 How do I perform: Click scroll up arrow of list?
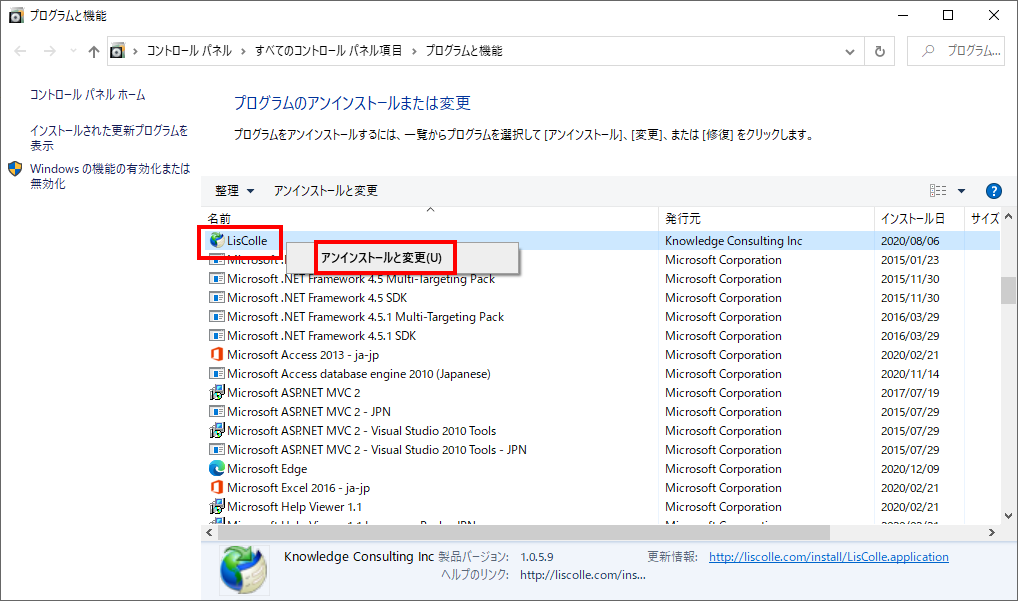pos(1008,217)
